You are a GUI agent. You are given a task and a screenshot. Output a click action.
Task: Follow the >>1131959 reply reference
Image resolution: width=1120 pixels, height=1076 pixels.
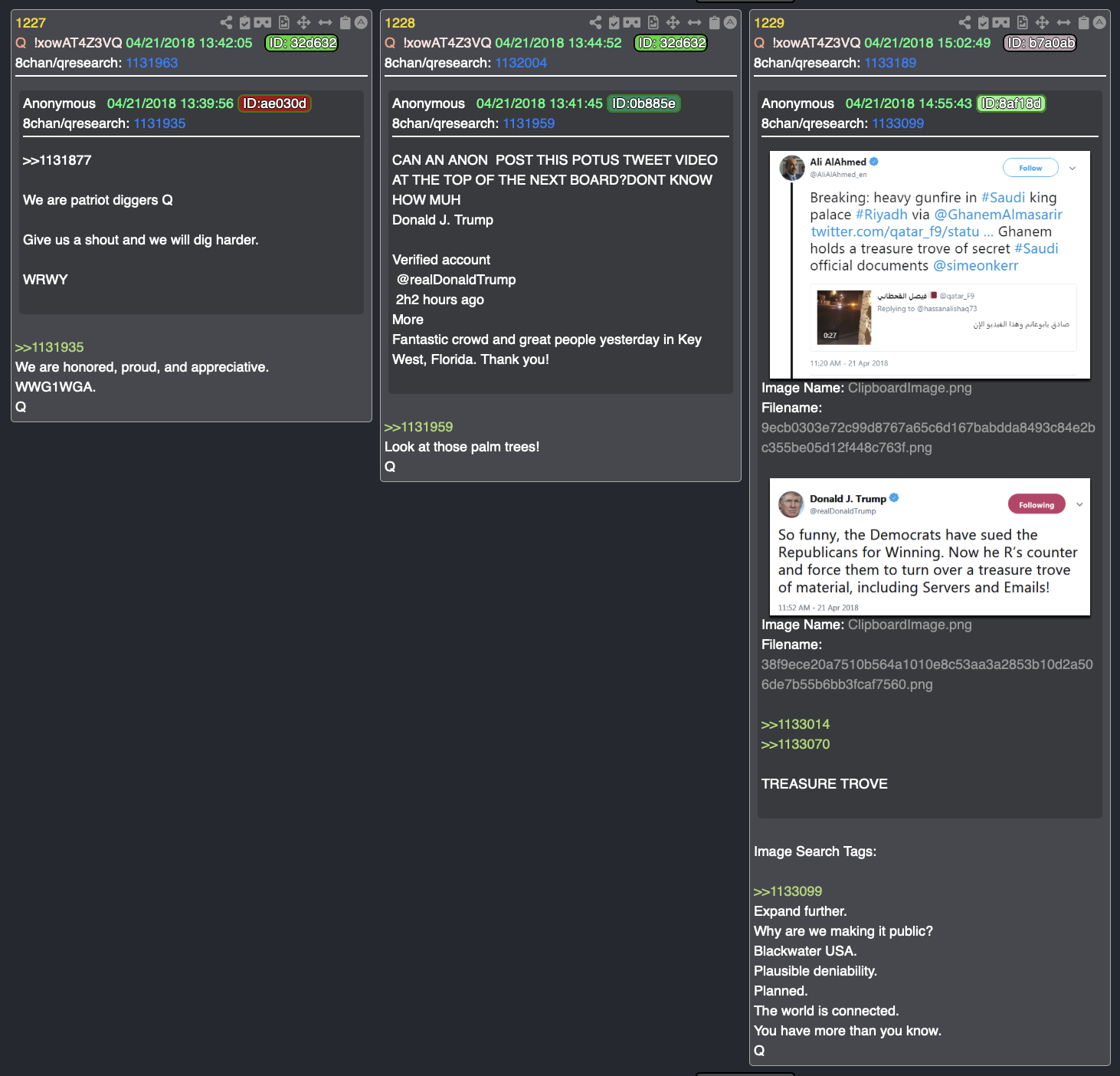click(418, 427)
